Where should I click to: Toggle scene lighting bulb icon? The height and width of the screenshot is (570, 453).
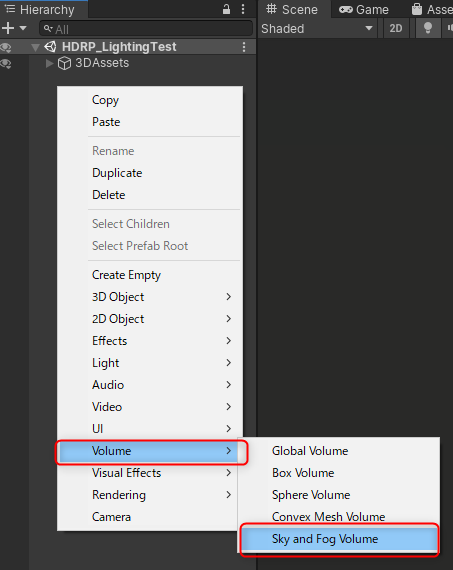[x=428, y=28]
